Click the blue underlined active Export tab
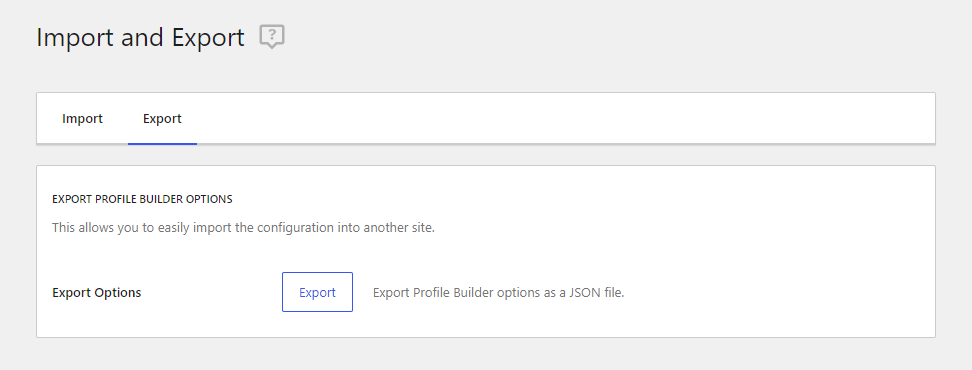The image size is (972, 370). (x=162, y=118)
